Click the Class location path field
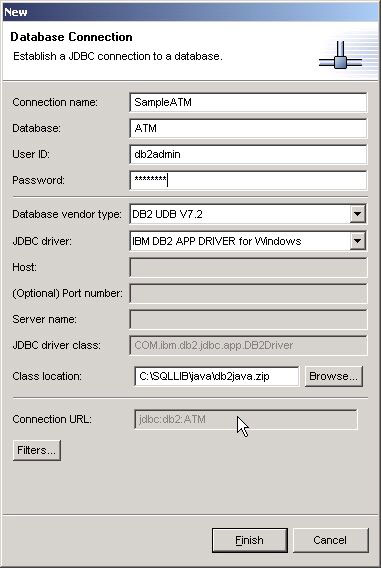381x568 pixels. click(x=217, y=376)
